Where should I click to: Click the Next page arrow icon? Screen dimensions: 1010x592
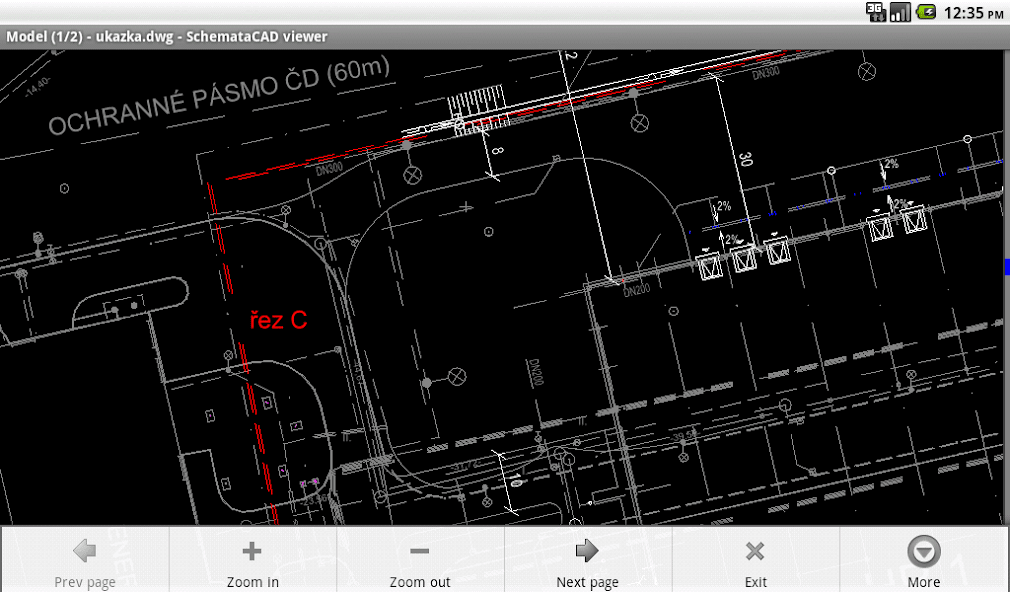point(587,549)
